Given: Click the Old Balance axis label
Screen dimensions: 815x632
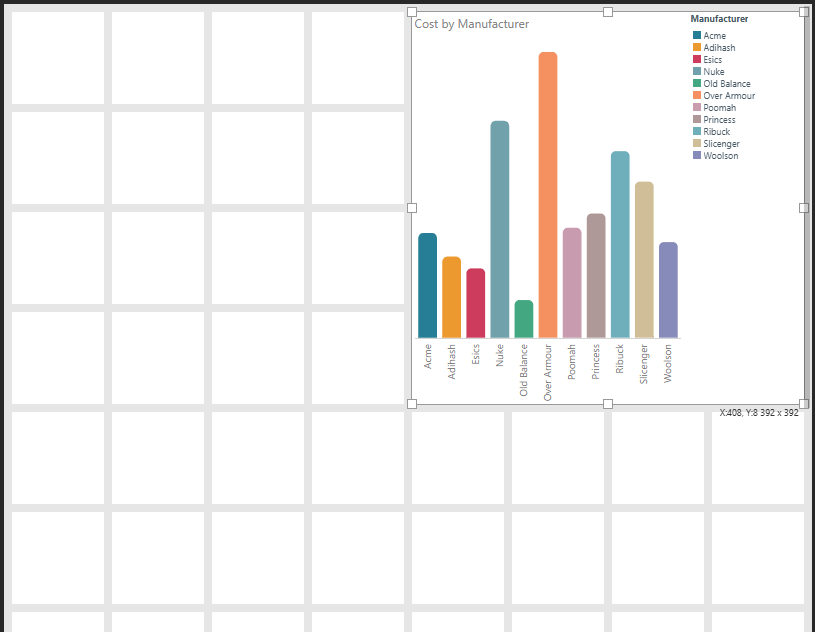Looking at the screenshot, I should [x=524, y=370].
